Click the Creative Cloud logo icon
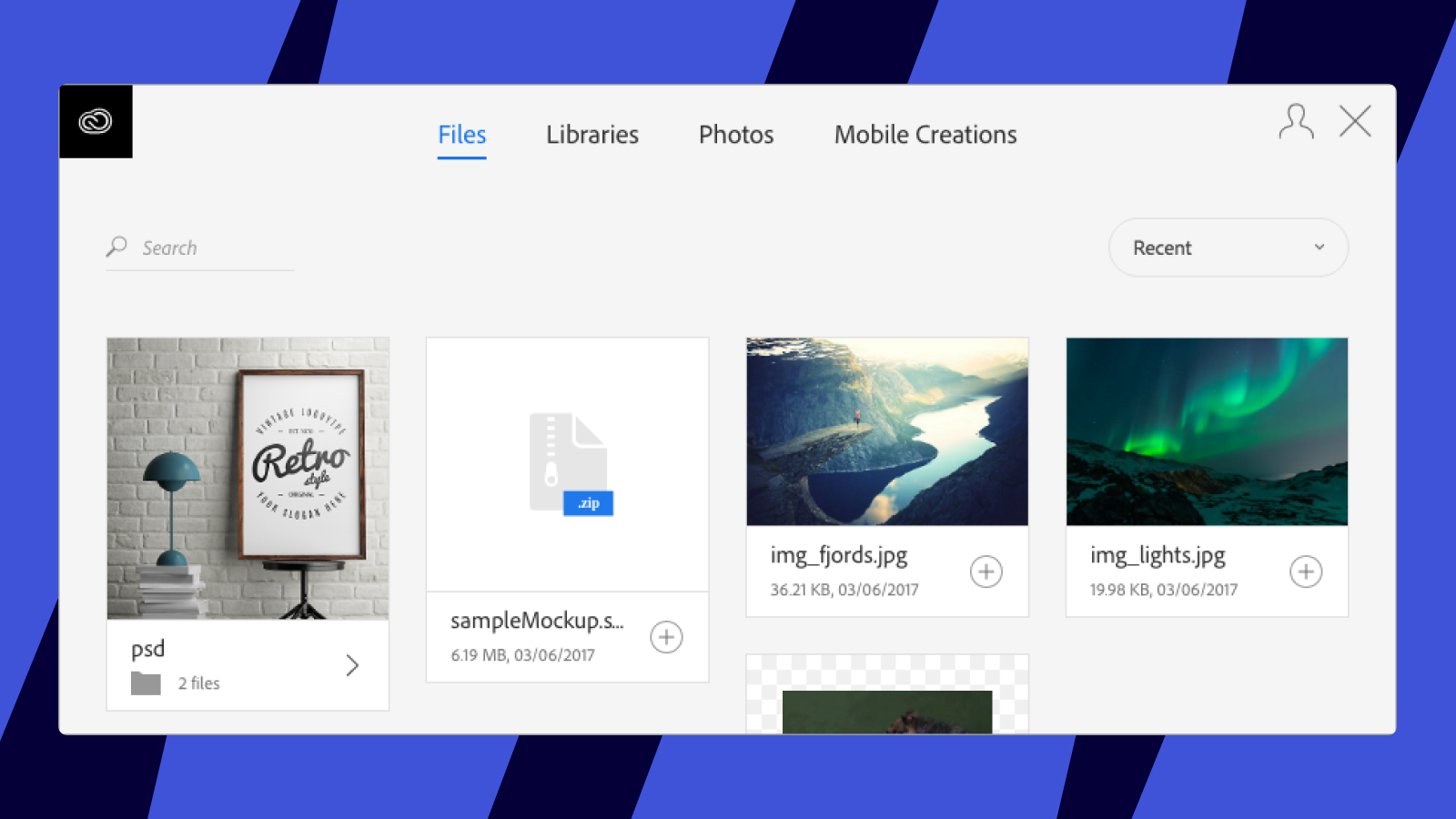 pos(96,121)
